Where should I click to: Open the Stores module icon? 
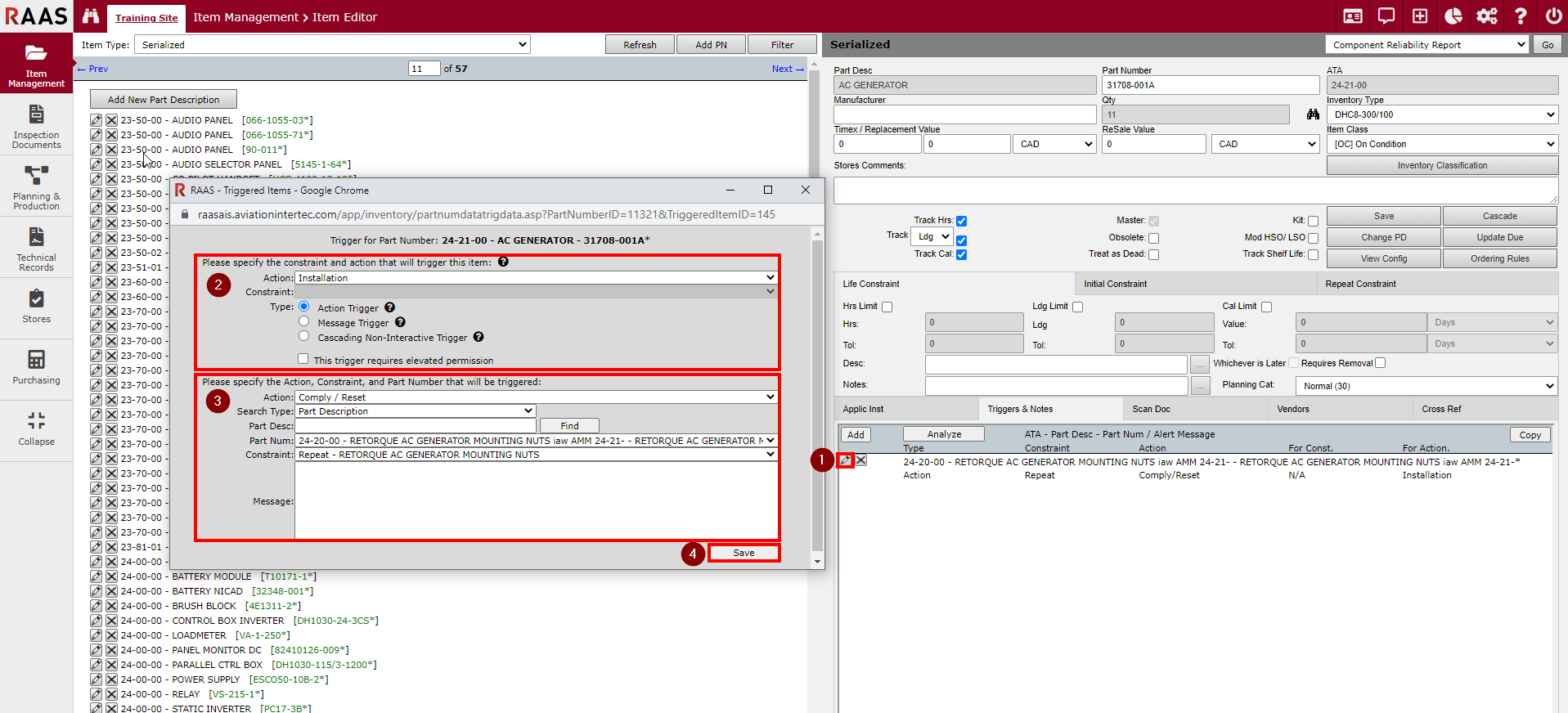36,306
